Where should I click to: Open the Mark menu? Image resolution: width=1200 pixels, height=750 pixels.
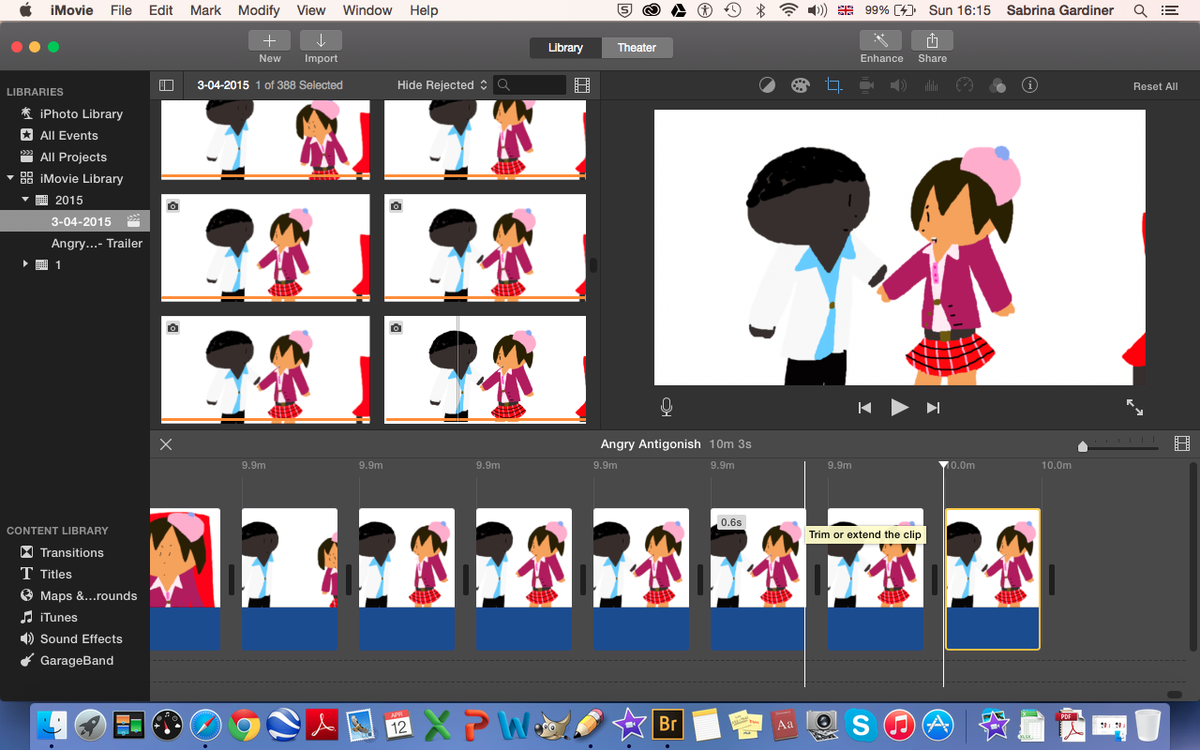point(206,10)
